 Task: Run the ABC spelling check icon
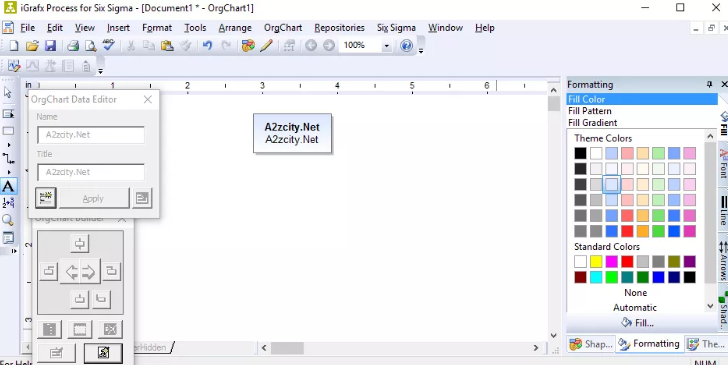coord(109,46)
